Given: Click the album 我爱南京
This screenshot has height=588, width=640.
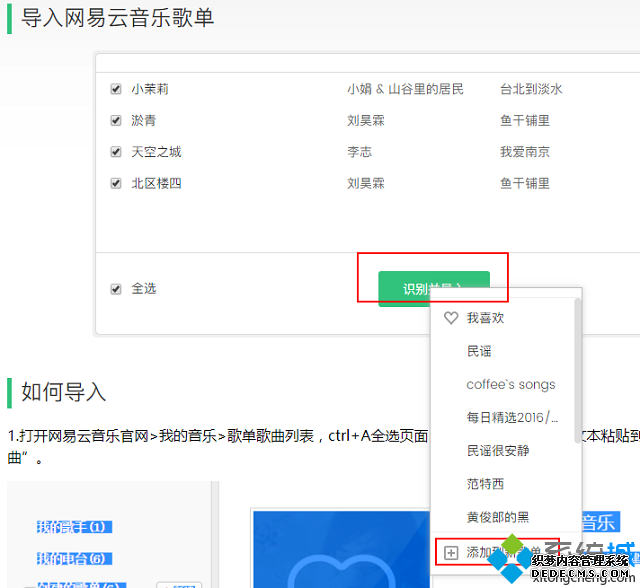Looking at the screenshot, I should click(x=525, y=152).
